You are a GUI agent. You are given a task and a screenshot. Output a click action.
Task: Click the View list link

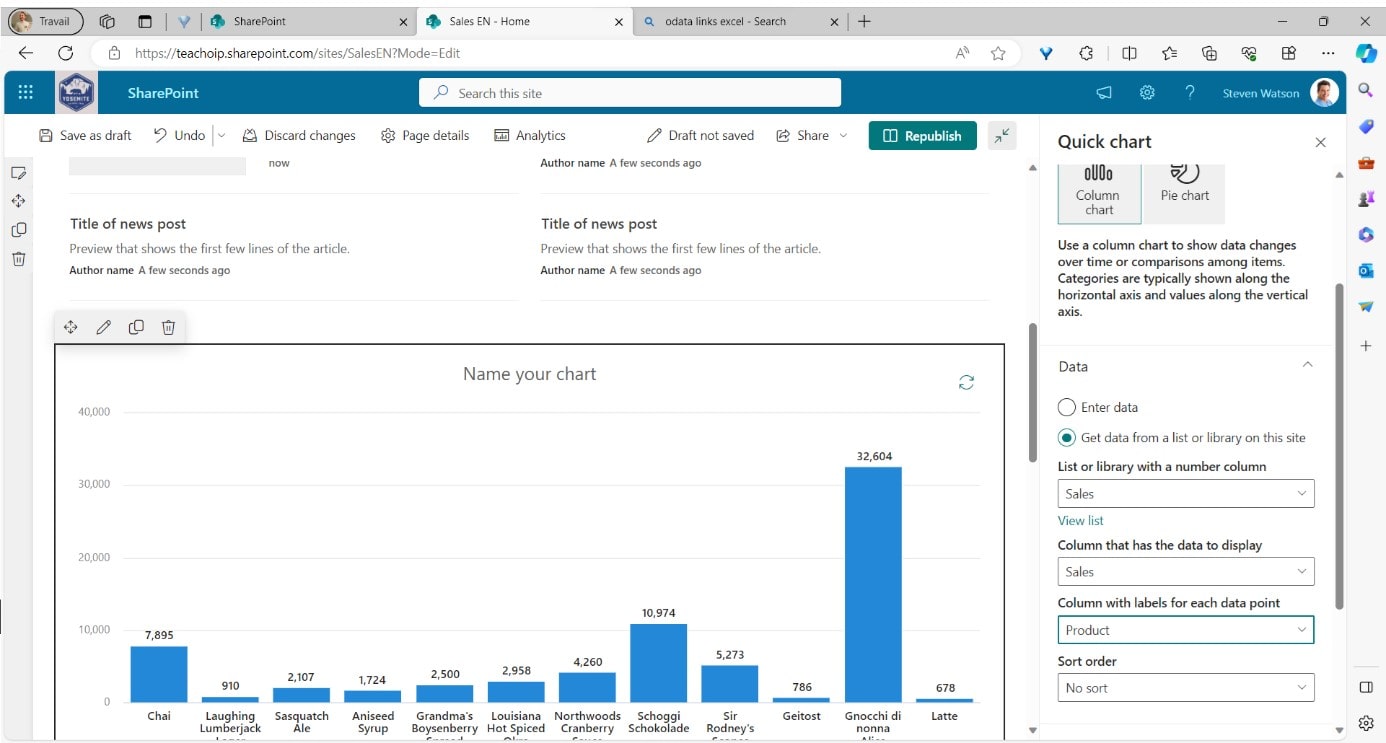(x=1081, y=520)
